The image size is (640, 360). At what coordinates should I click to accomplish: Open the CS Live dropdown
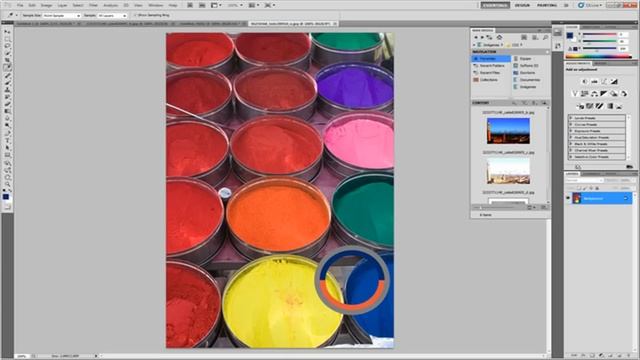coord(590,5)
